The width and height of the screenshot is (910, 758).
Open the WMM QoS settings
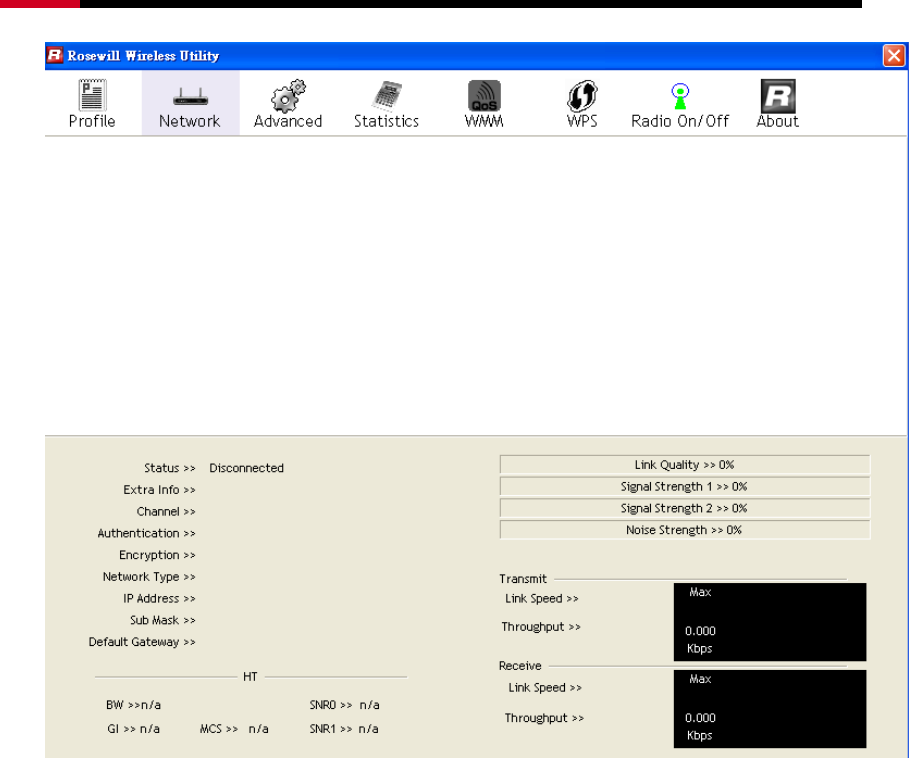tap(484, 104)
